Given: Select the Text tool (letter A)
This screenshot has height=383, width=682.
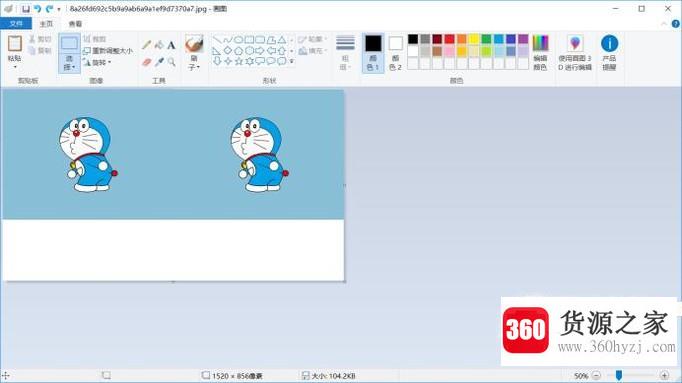Looking at the screenshot, I should coord(171,45).
